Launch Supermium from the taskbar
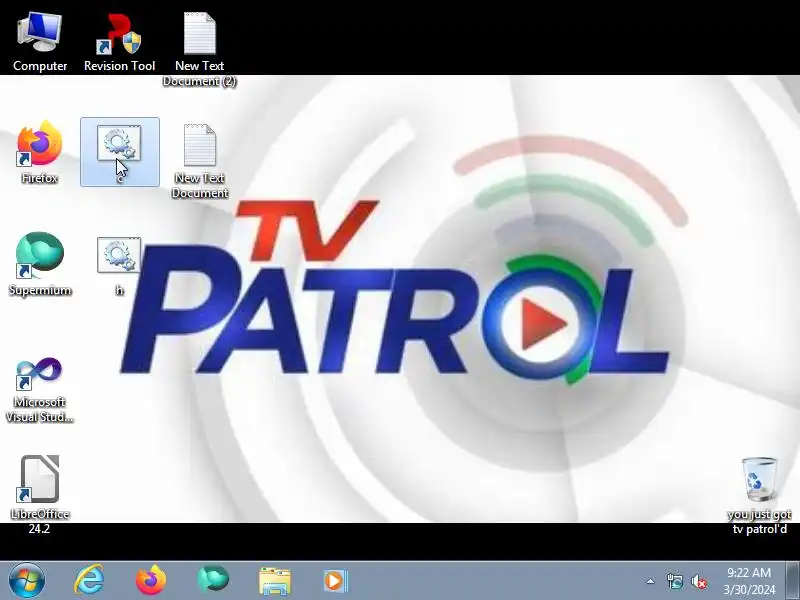The height and width of the screenshot is (600, 800). pos(213,580)
